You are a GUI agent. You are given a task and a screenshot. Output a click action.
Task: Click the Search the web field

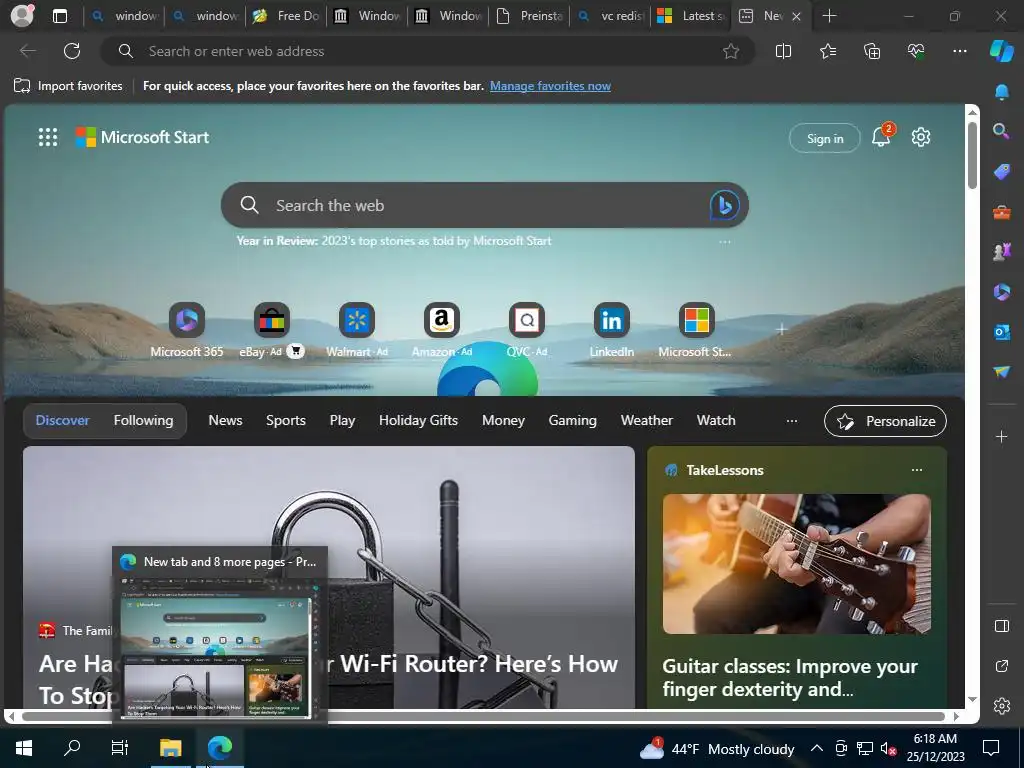click(485, 205)
